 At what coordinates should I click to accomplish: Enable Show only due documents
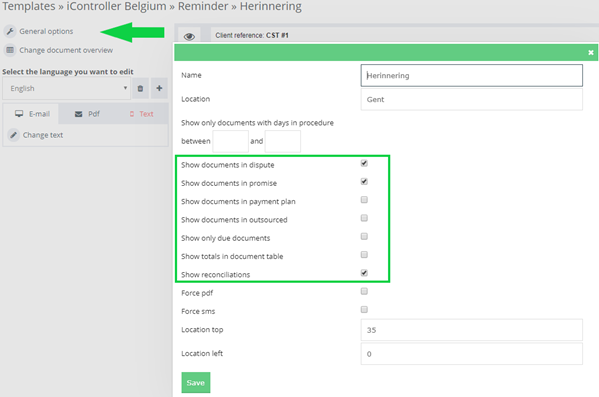click(x=364, y=237)
